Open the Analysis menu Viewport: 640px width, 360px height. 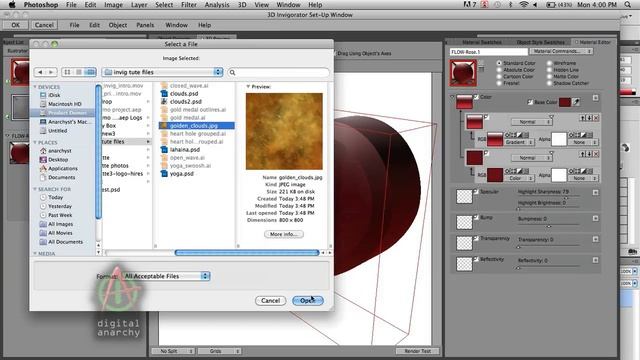[217, 5]
